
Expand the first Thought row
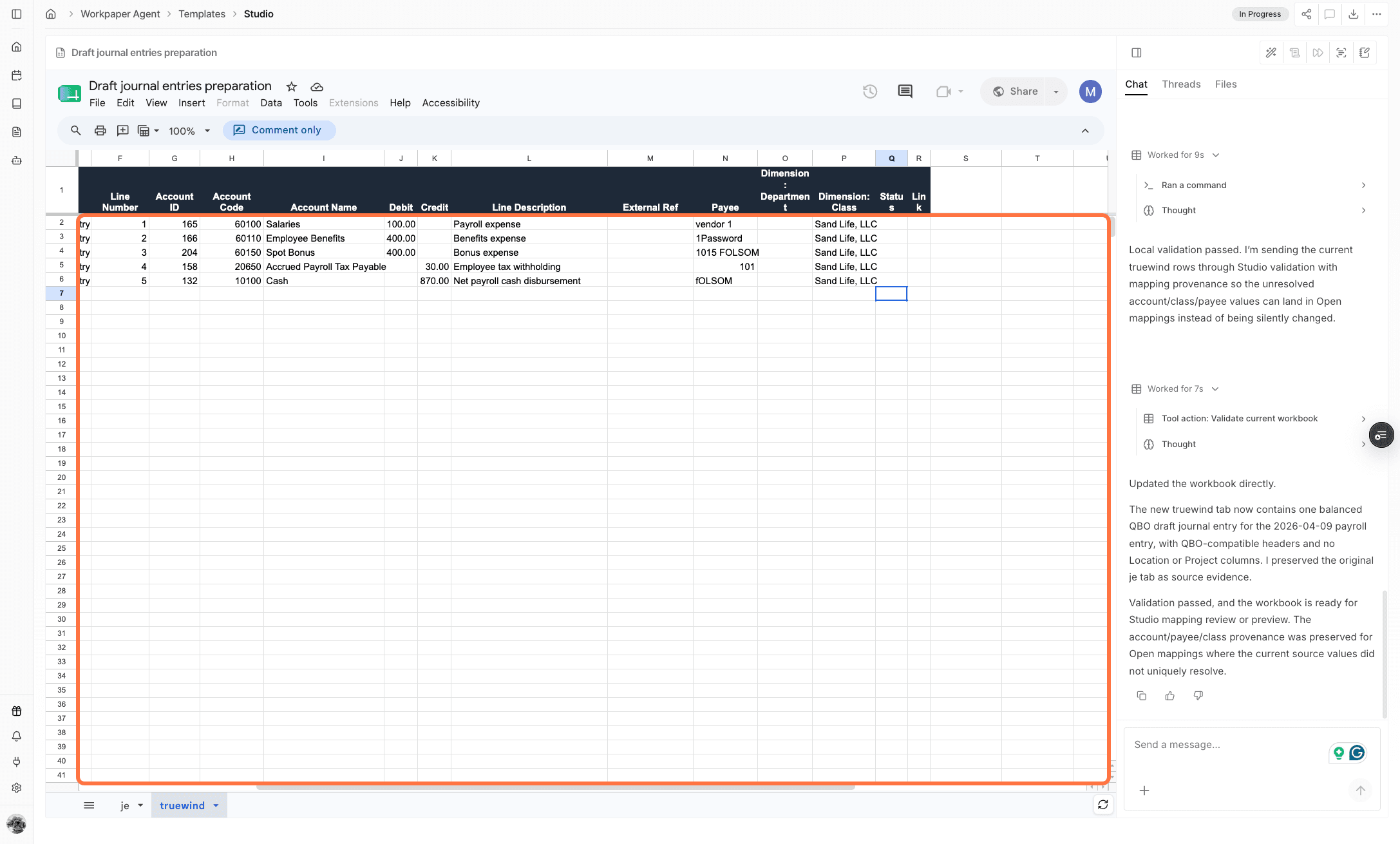[1254, 211]
